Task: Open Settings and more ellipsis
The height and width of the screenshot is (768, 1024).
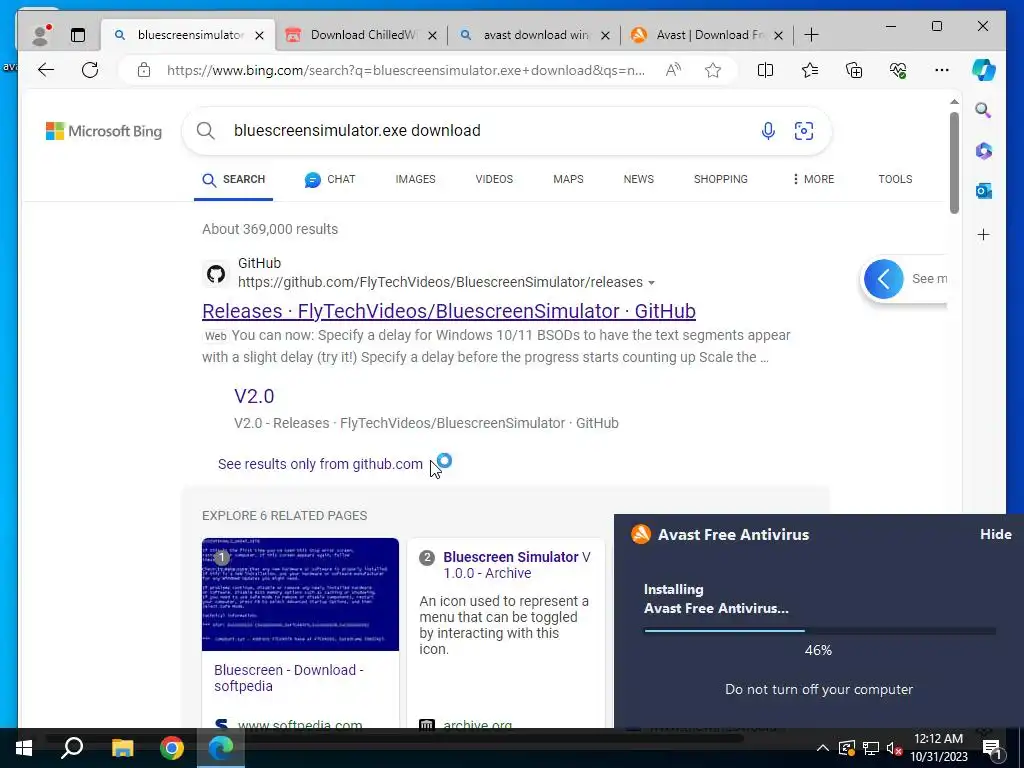Action: 942,70
